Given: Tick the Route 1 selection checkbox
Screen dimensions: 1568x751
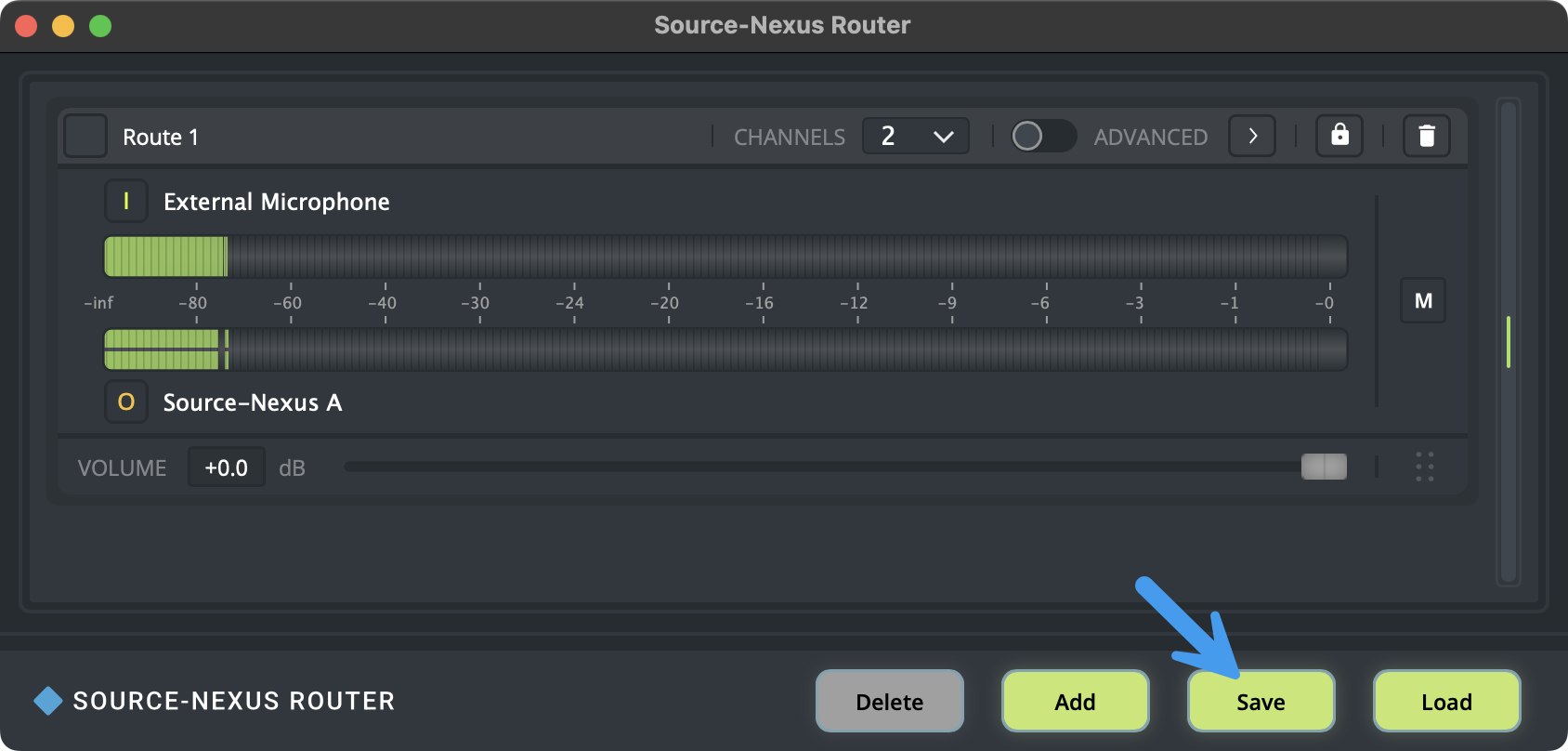Looking at the screenshot, I should pos(85,137).
